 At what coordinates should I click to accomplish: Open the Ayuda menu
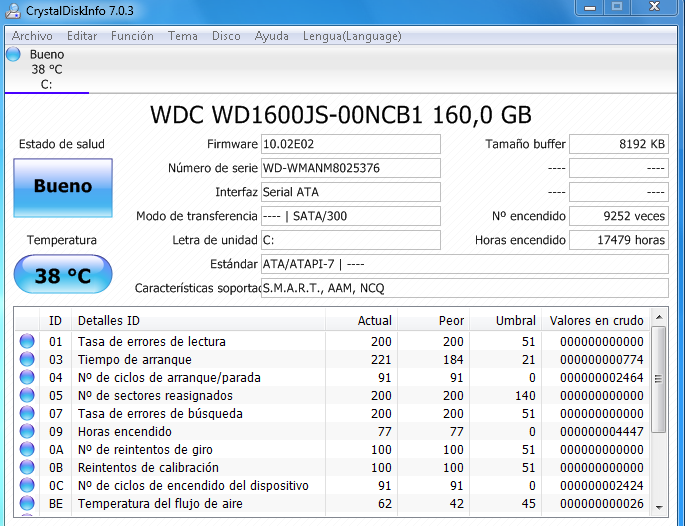coord(271,36)
